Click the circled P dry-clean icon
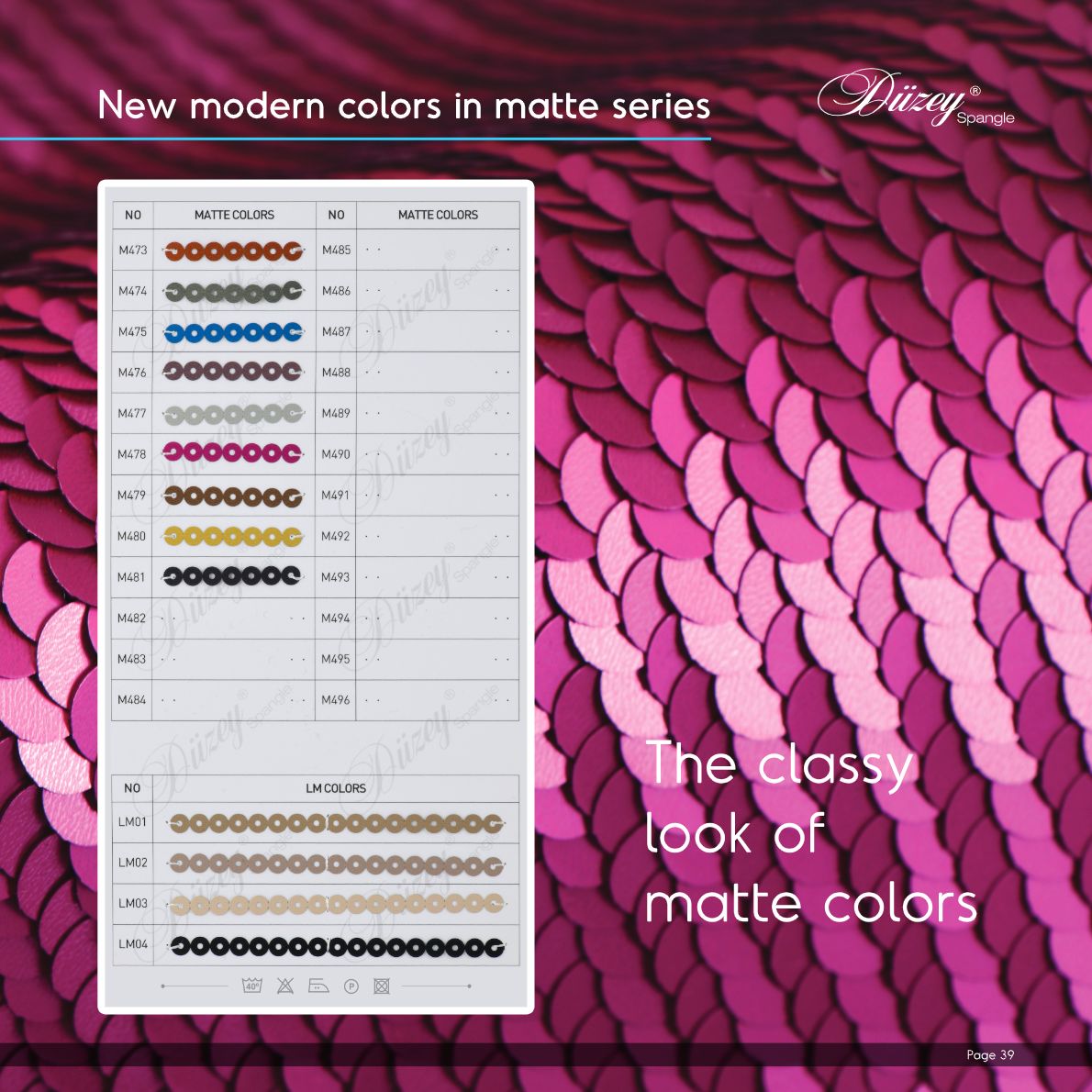The width and height of the screenshot is (1092, 1092). [351, 986]
